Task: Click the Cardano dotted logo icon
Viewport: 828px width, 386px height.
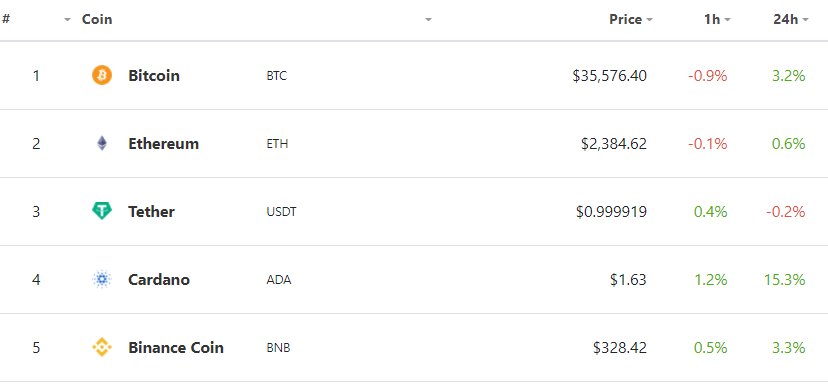Action: 102,279
